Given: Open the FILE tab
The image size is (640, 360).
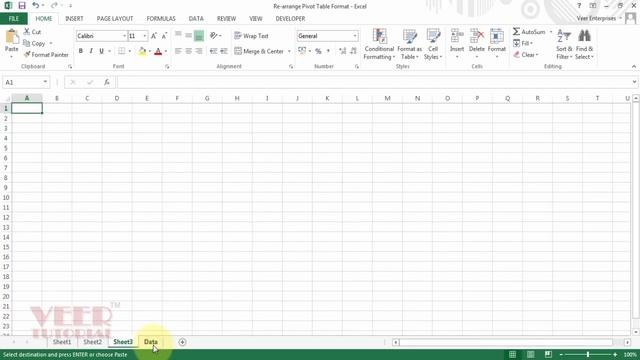Looking at the screenshot, I should 14,19.
